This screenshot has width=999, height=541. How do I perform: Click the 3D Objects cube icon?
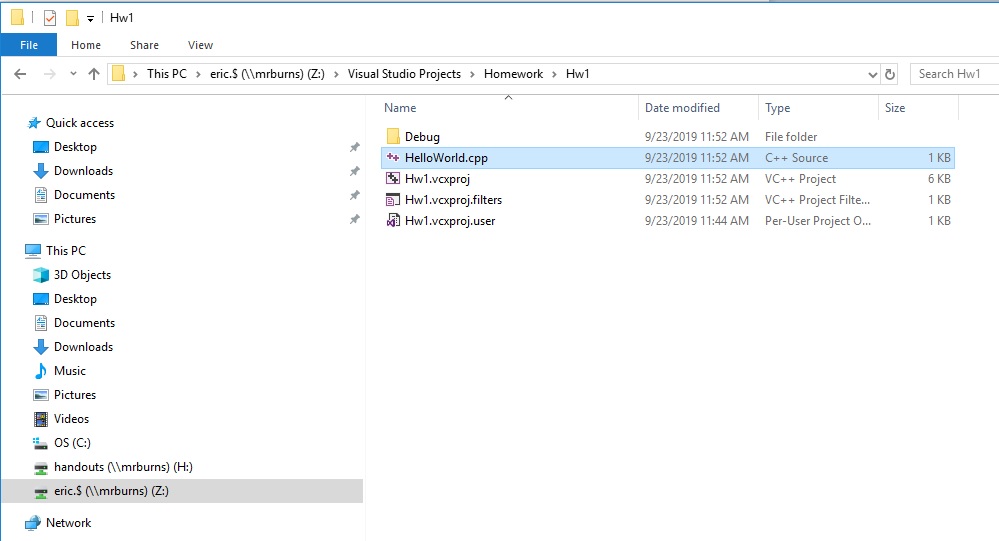click(41, 275)
